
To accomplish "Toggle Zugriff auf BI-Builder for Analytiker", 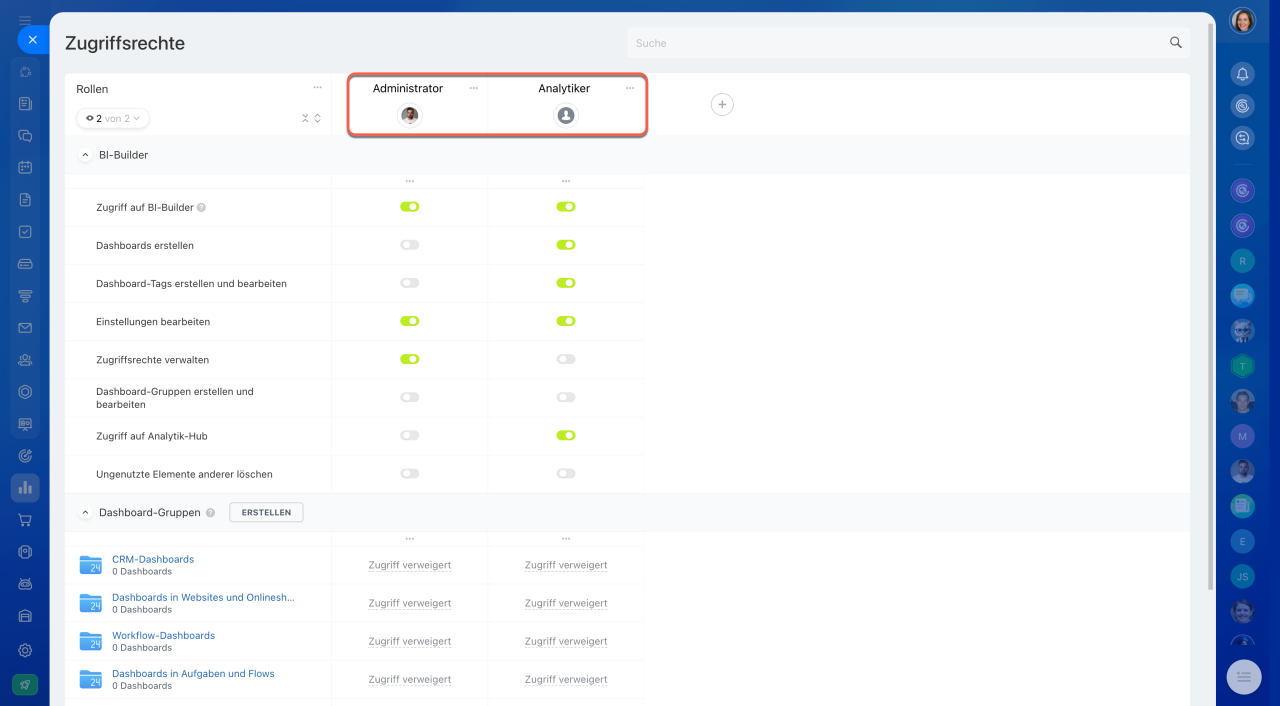I will tap(566, 207).
